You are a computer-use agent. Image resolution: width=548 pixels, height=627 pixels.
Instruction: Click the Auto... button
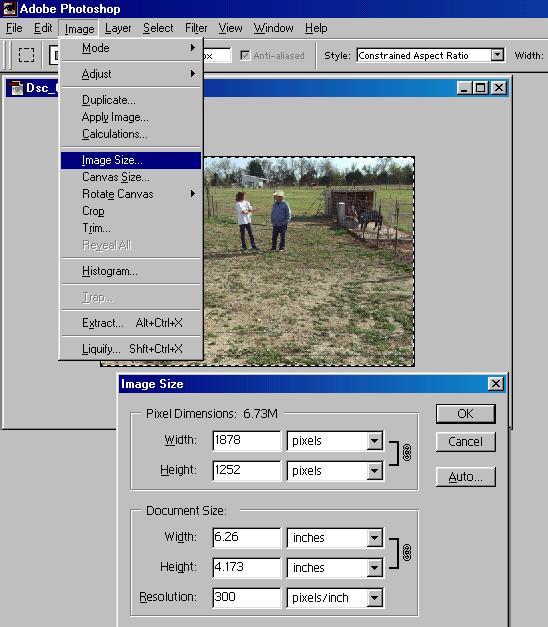(x=466, y=477)
